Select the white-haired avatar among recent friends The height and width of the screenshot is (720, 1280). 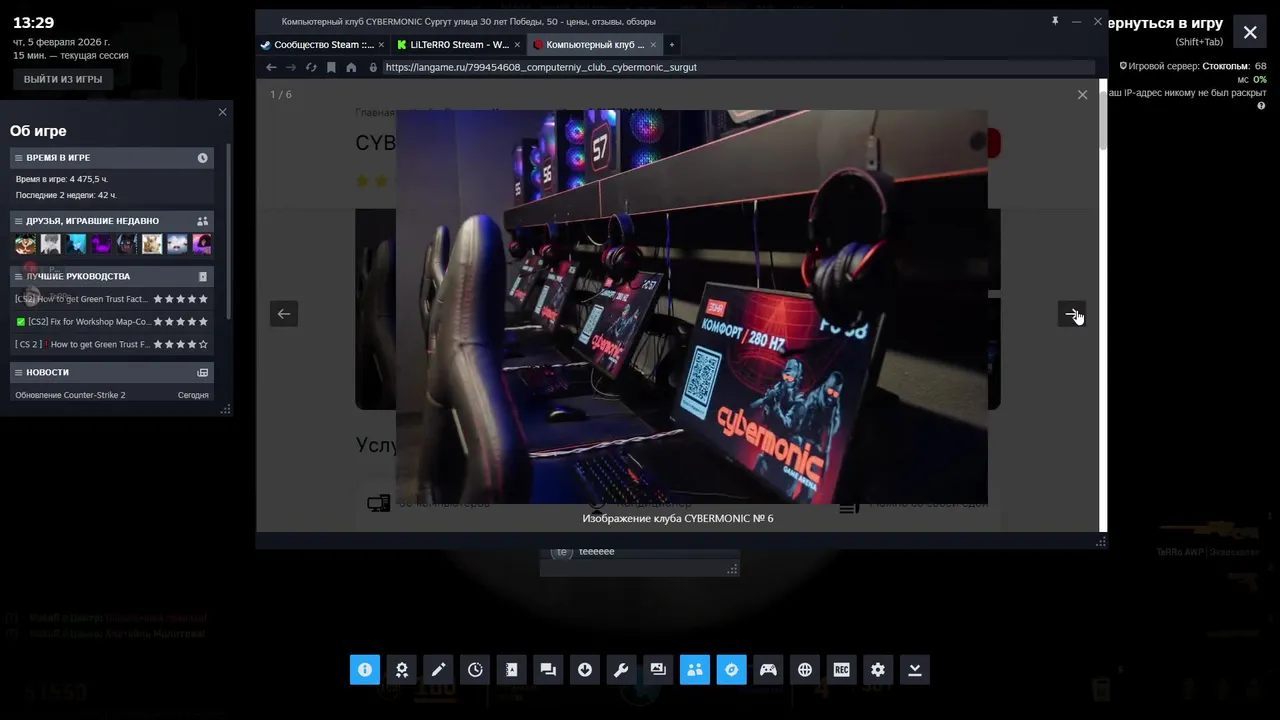[x=50, y=244]
